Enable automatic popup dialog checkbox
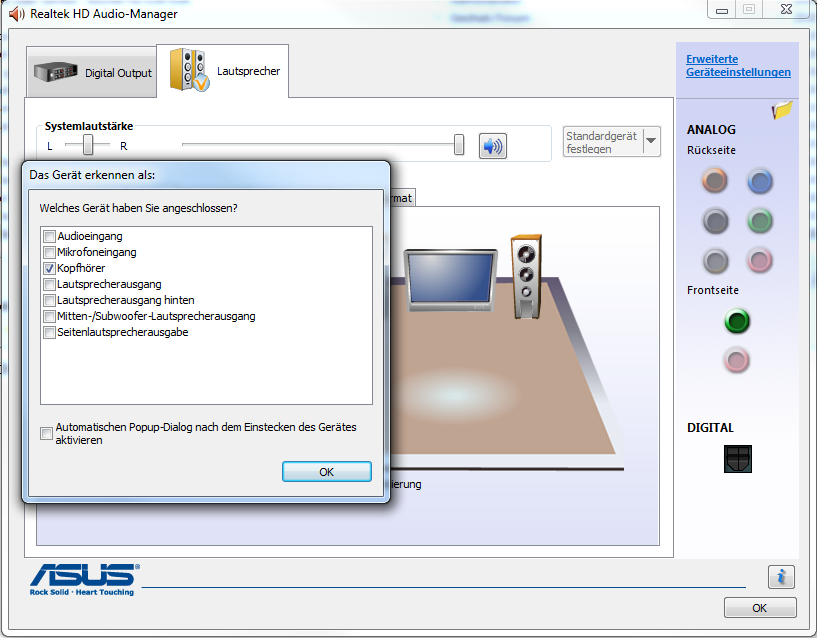The width and height of the screenshot is (817, 638). coord(46,433)
